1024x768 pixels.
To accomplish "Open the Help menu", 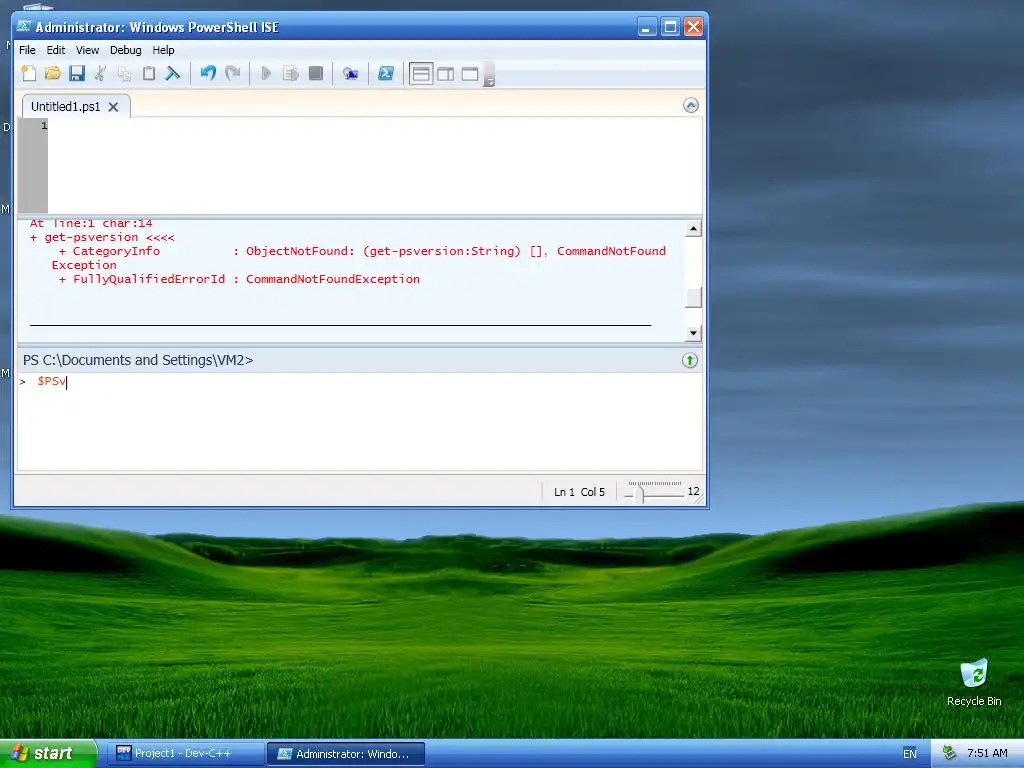I will (x=163, y=50).
